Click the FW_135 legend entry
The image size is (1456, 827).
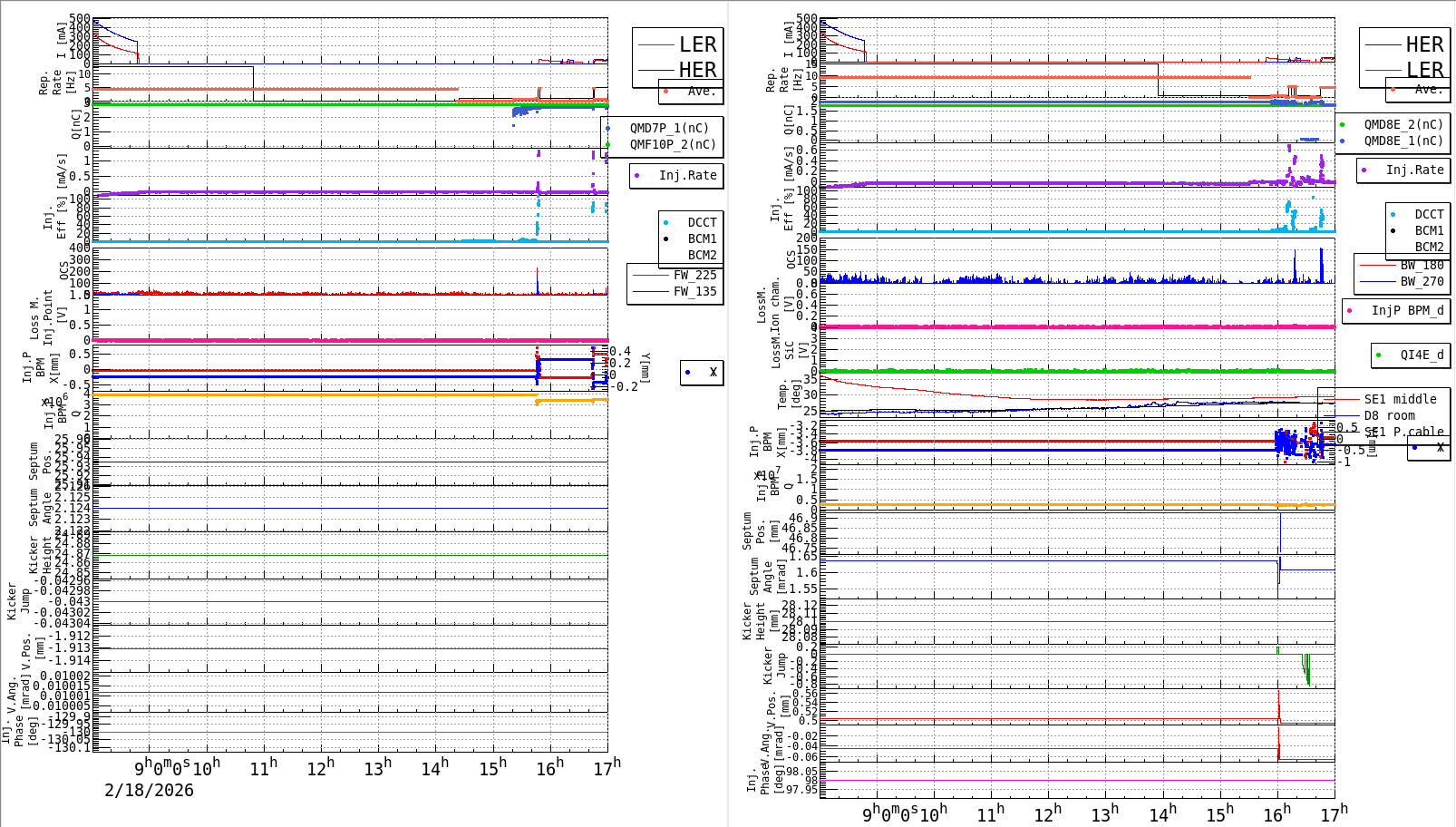pos(694,291)
